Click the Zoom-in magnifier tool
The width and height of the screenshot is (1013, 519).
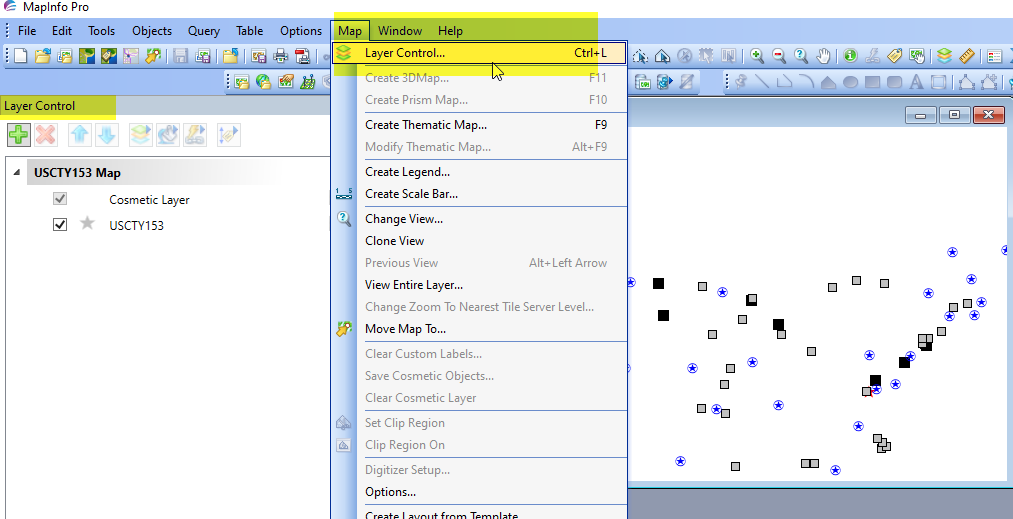pos(757,56)
